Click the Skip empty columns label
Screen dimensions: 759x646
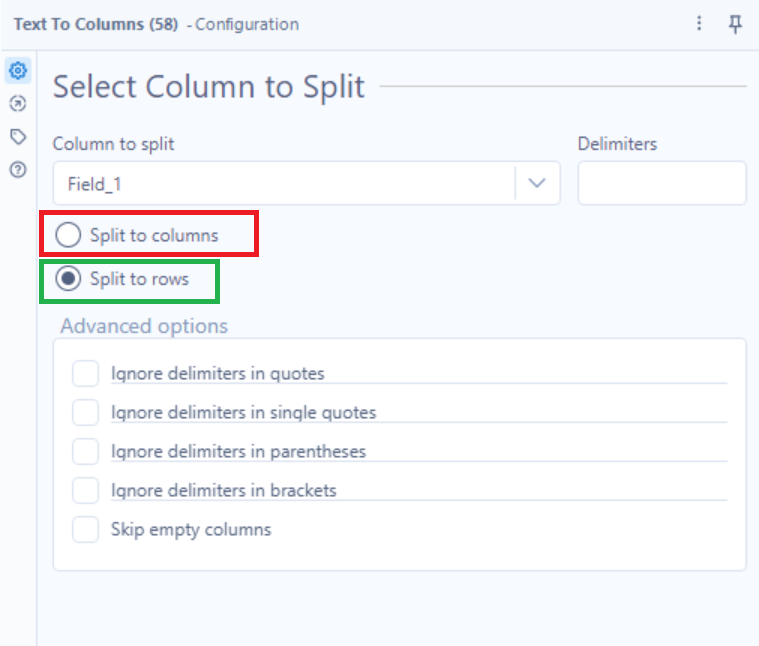191,529
